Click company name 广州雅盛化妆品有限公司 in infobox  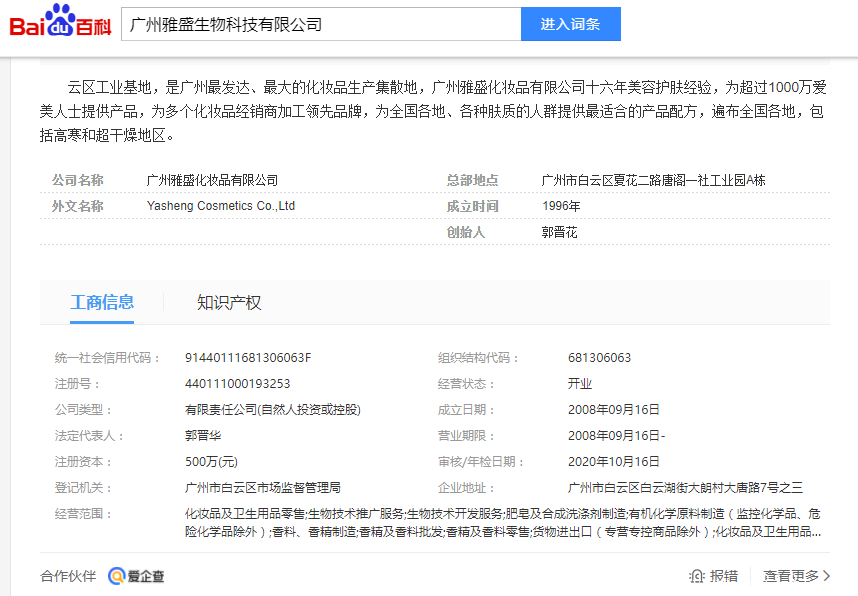[x=212, y=180]
